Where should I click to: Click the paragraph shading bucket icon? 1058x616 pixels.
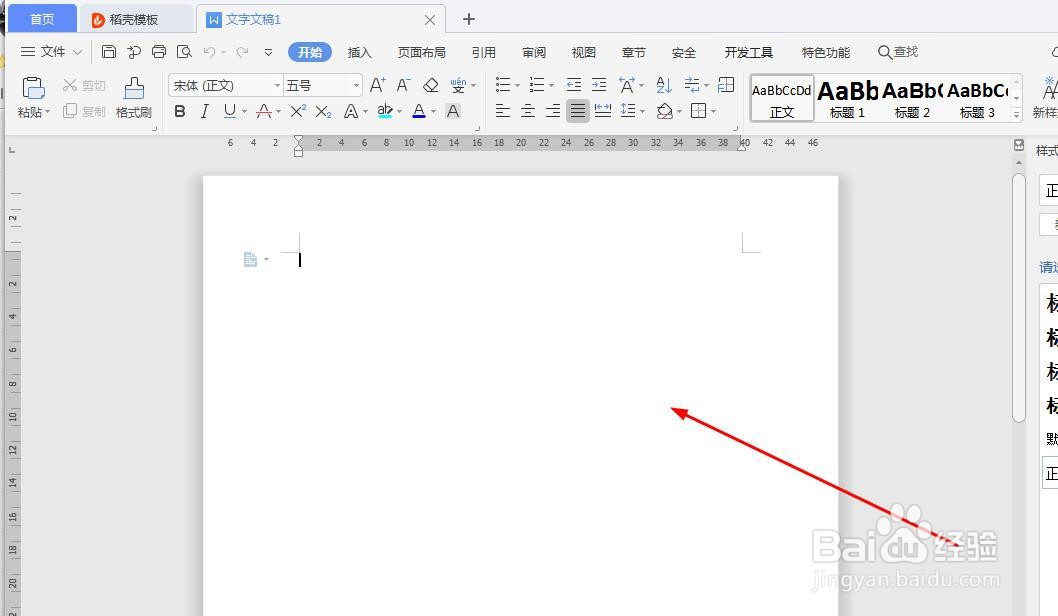pyautogui.click(x=665, y=111)
